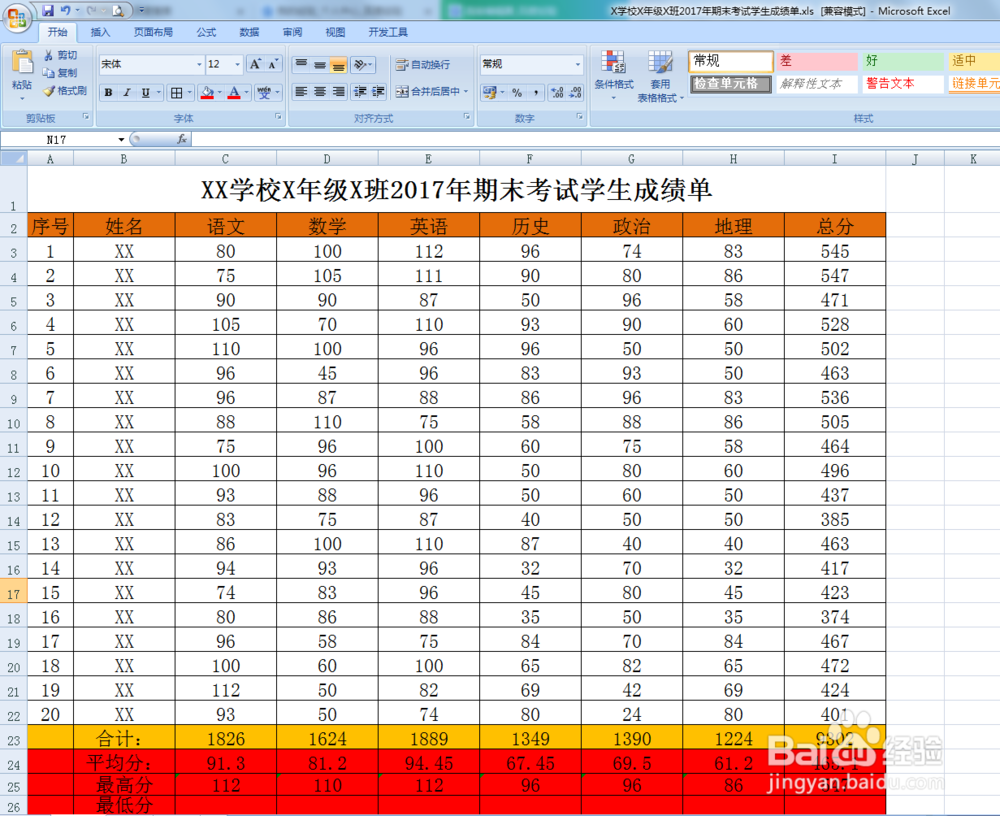Image resolution: width=1000 pixels, height=816 pixels.
Task: Apply yellow fill color bucket
Action: tap(207, 93)
